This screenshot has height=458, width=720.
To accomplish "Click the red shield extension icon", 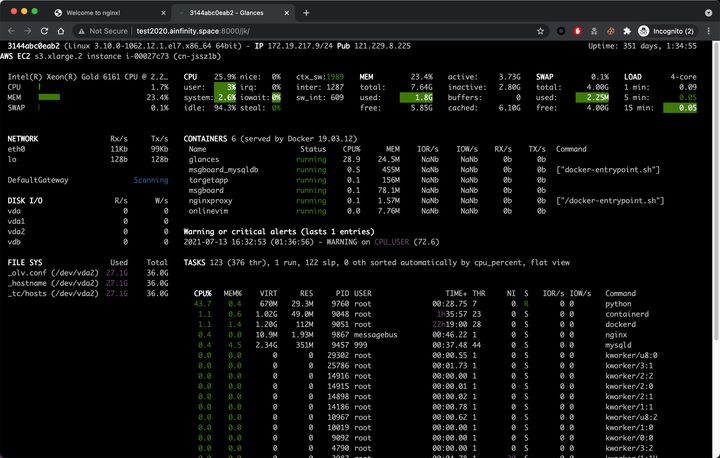I will click(578, 31).
